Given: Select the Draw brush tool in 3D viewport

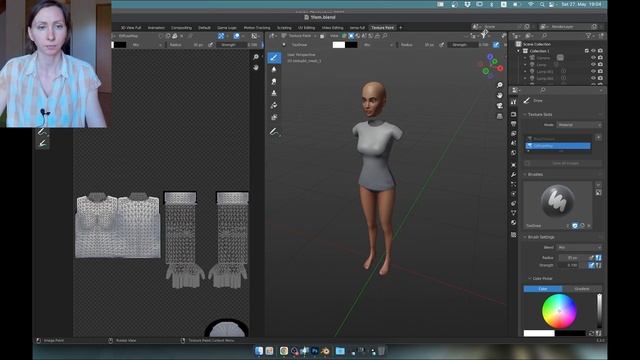Looking at the screenshot, I should tap(274, 58).
